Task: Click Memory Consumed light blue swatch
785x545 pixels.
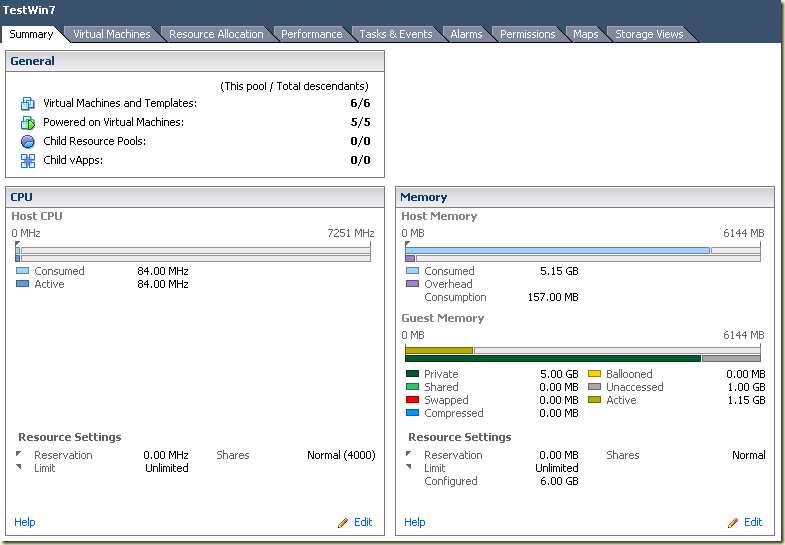Action: (413, 271)
